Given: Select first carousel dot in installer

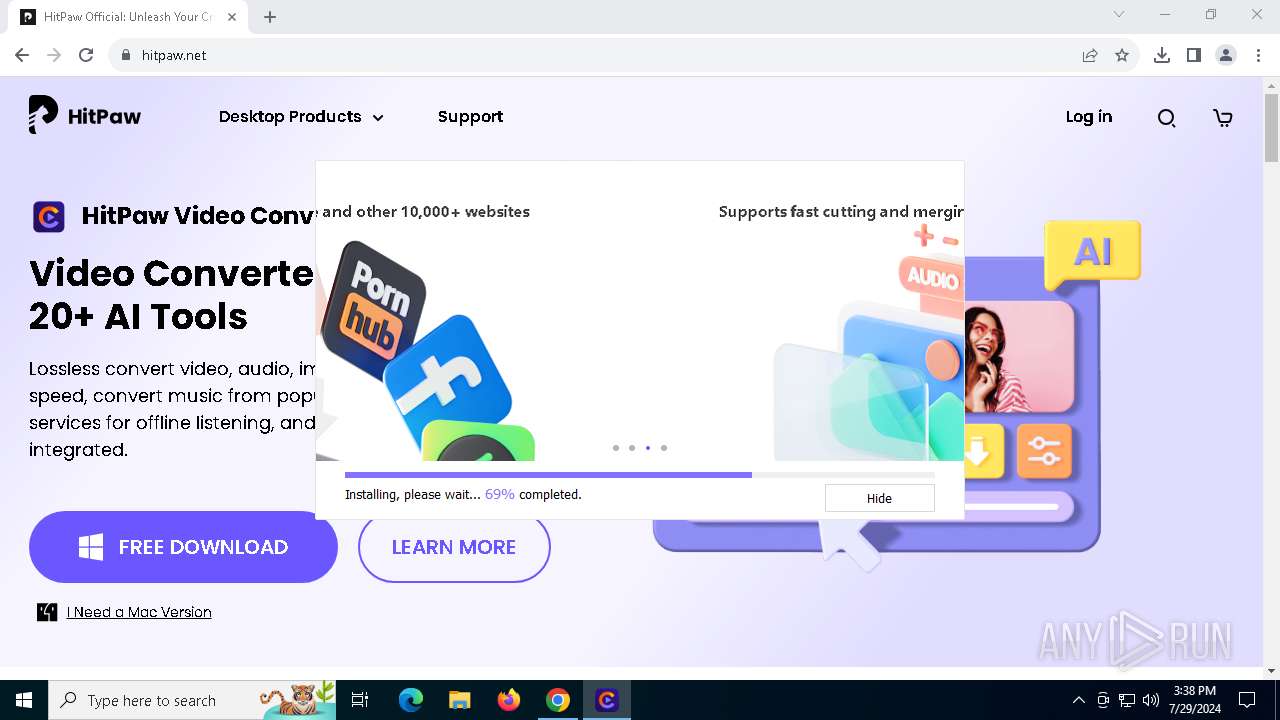Looking at the screenshot, I should pos(616,448).
